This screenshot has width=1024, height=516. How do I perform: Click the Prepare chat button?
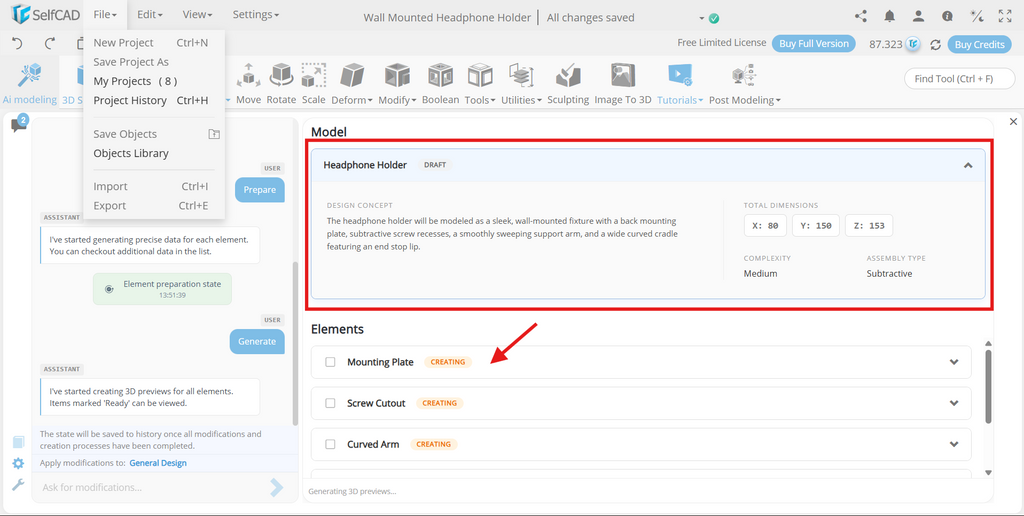pyautogui.click(x=260, y=189)
